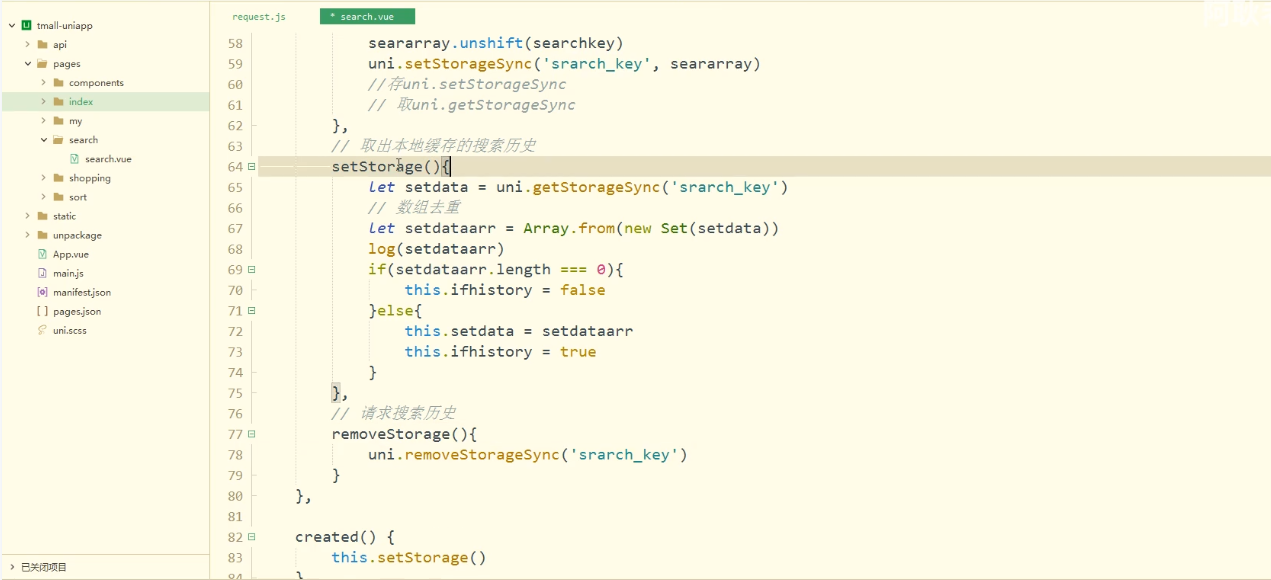This screenshot has width=1271, height=580.
Task: Click the shopping folder icon
Action: click(x=58, y=177)
